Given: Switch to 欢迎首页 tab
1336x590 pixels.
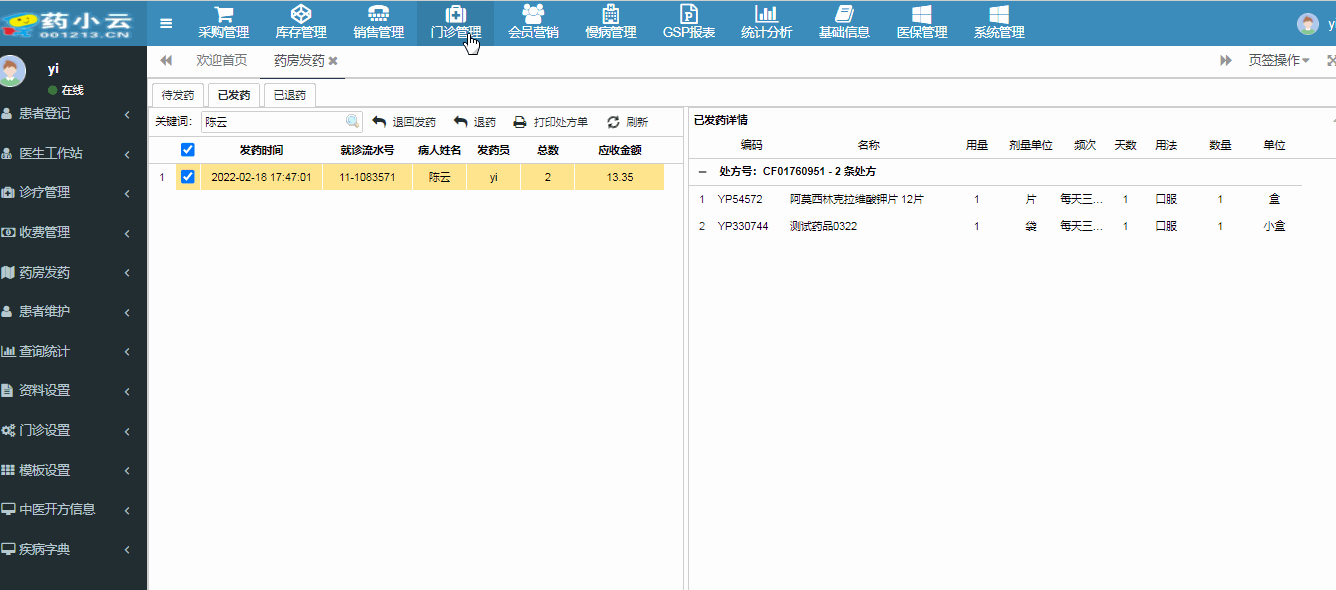Looking at the screenshot, I should (x=222, y=61).
